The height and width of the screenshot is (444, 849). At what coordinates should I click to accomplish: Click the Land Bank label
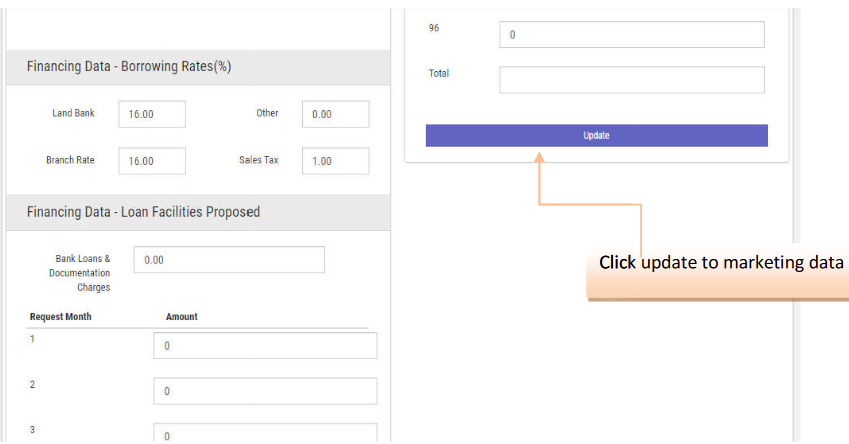tap(73, 113)
